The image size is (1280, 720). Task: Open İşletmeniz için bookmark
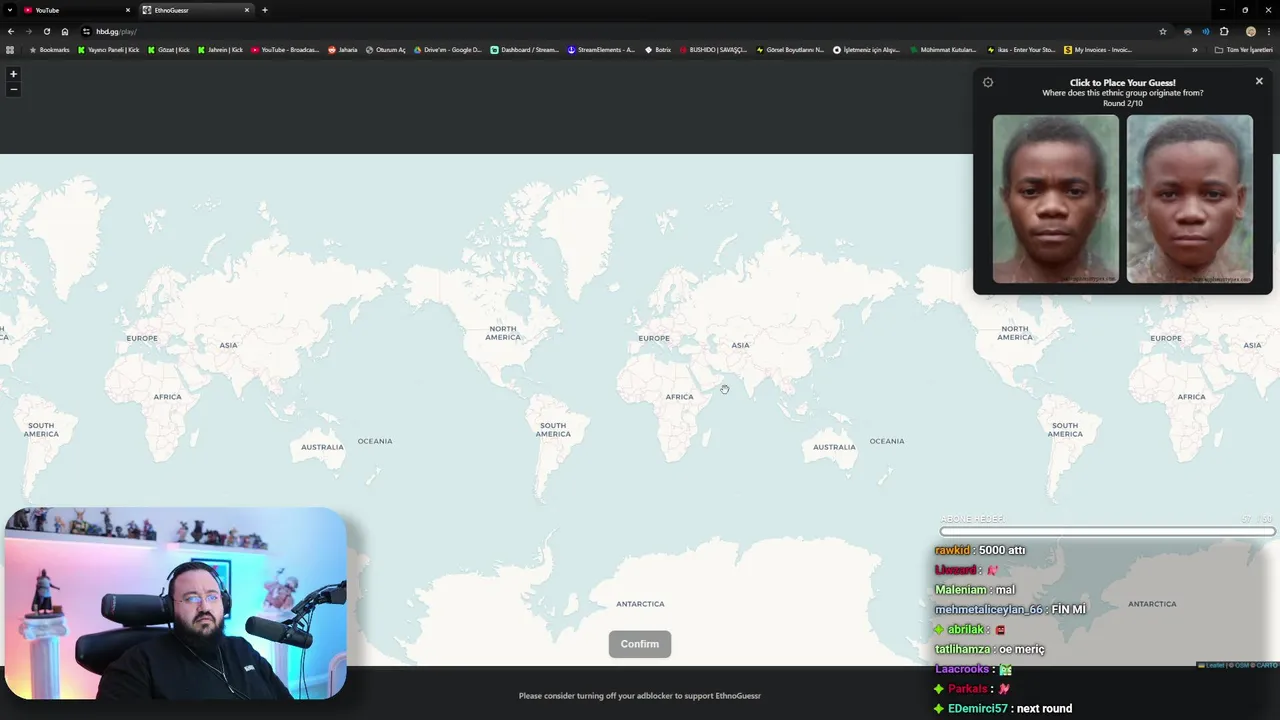point(867,49)
